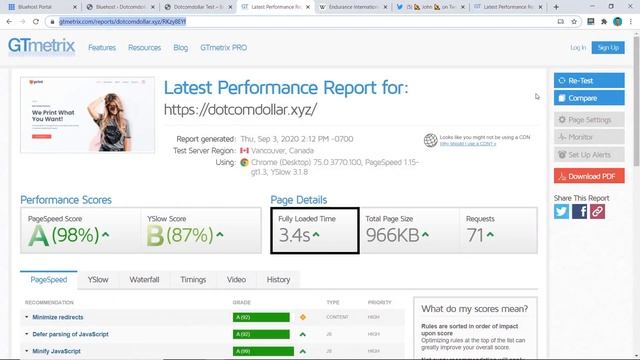Share report on Facebook icon
The width and height of the screenshot is (640, 360).
[579, 211]
